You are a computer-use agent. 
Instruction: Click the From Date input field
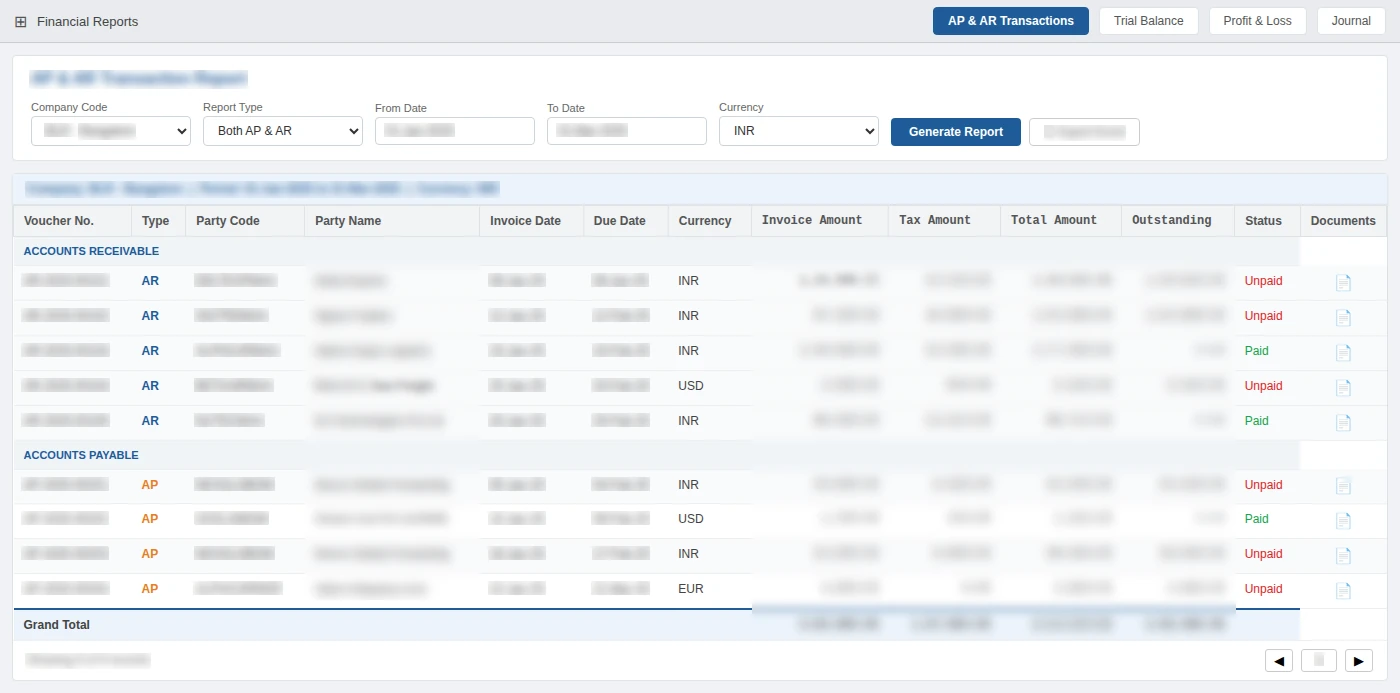pos(455,131)
